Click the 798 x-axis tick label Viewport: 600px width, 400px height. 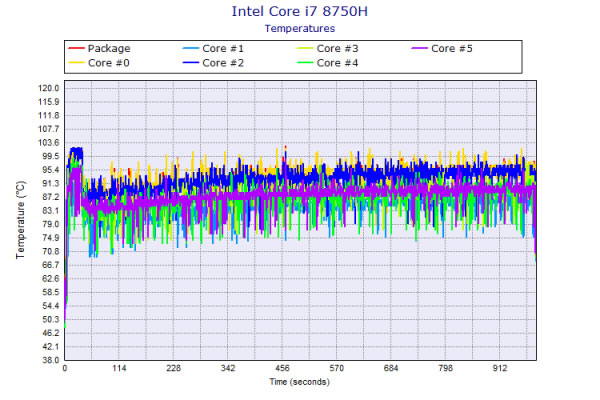(445, 368)
